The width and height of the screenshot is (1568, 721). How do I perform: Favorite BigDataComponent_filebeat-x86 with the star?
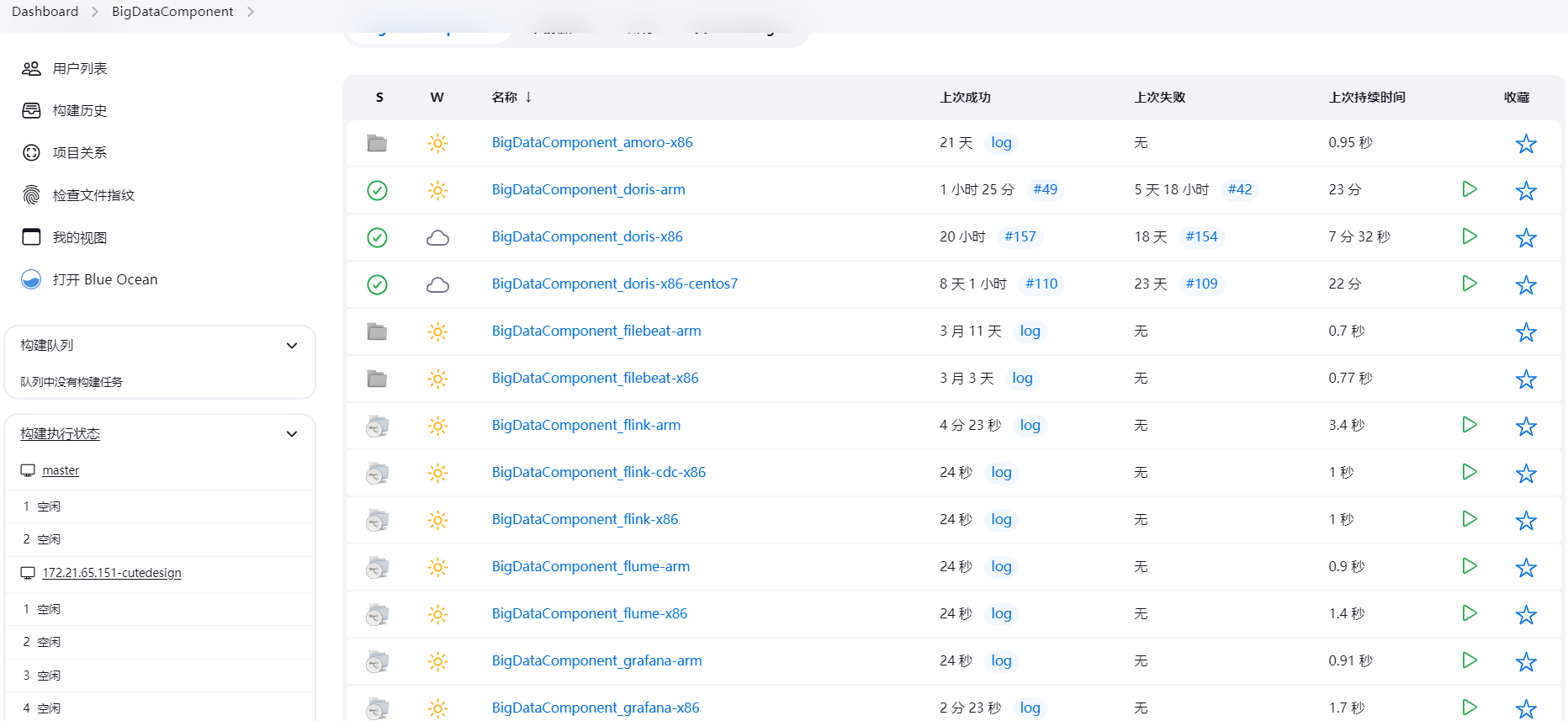(x=1526, y=379)
